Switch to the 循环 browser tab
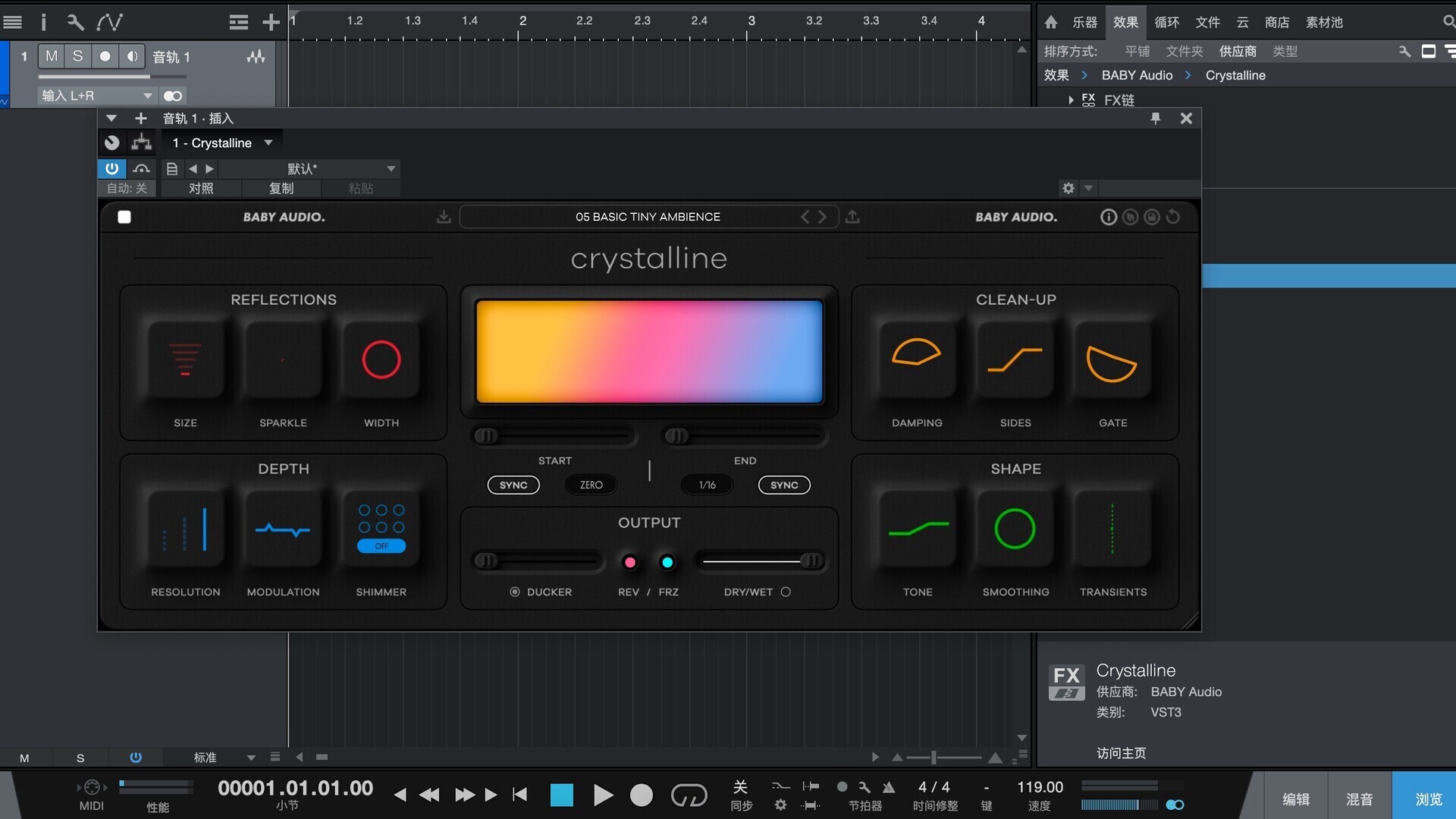This screenshot has width=1456, height=819. (1166, 22)
